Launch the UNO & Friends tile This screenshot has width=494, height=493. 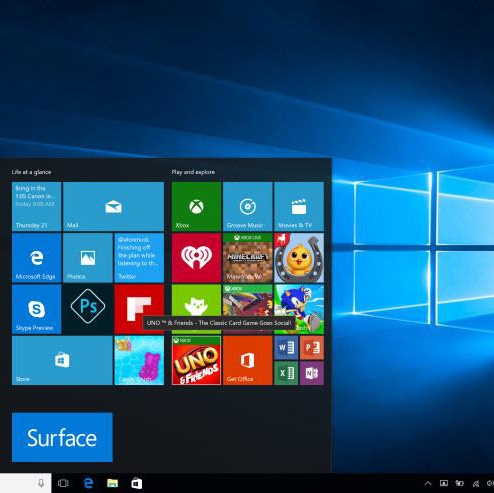pyautogui.click(x=196, y=360)
